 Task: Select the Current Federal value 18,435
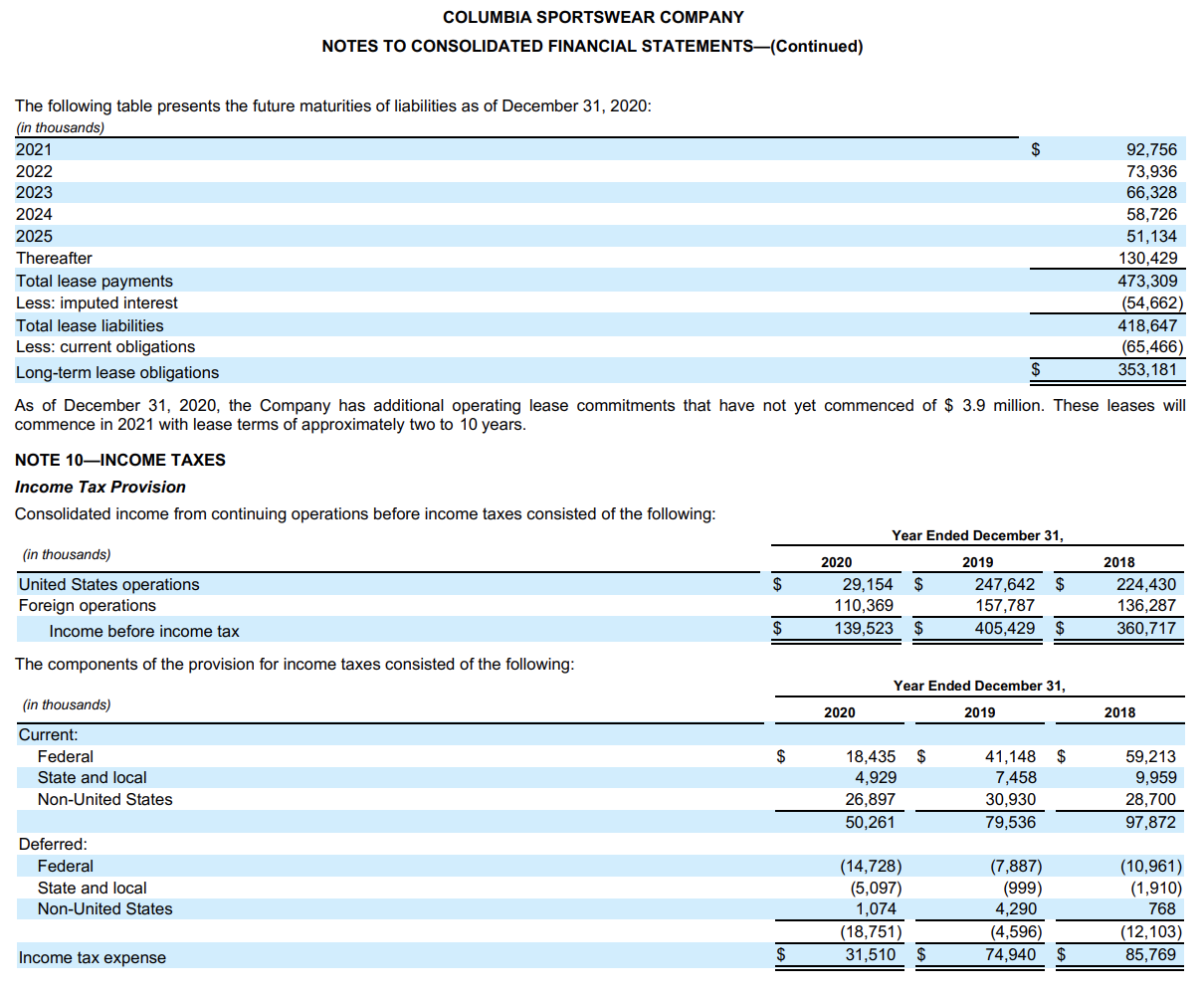(869, 755)
